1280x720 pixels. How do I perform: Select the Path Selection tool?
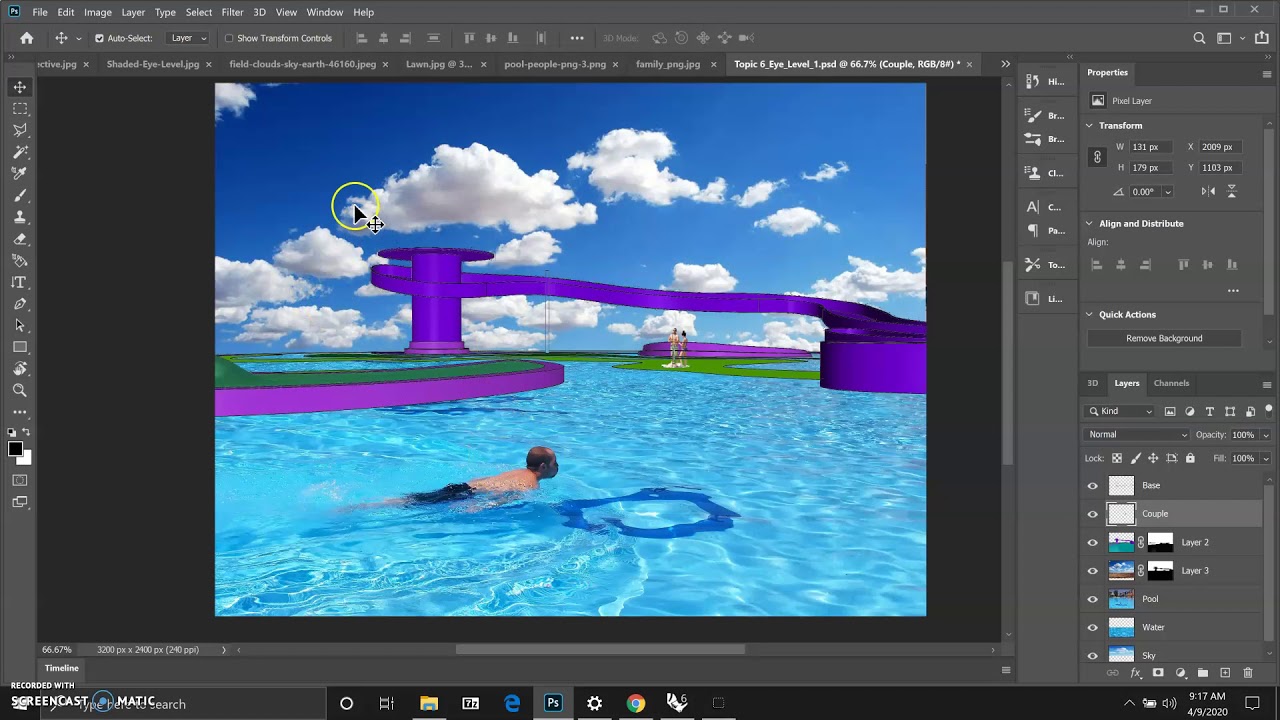20,326
